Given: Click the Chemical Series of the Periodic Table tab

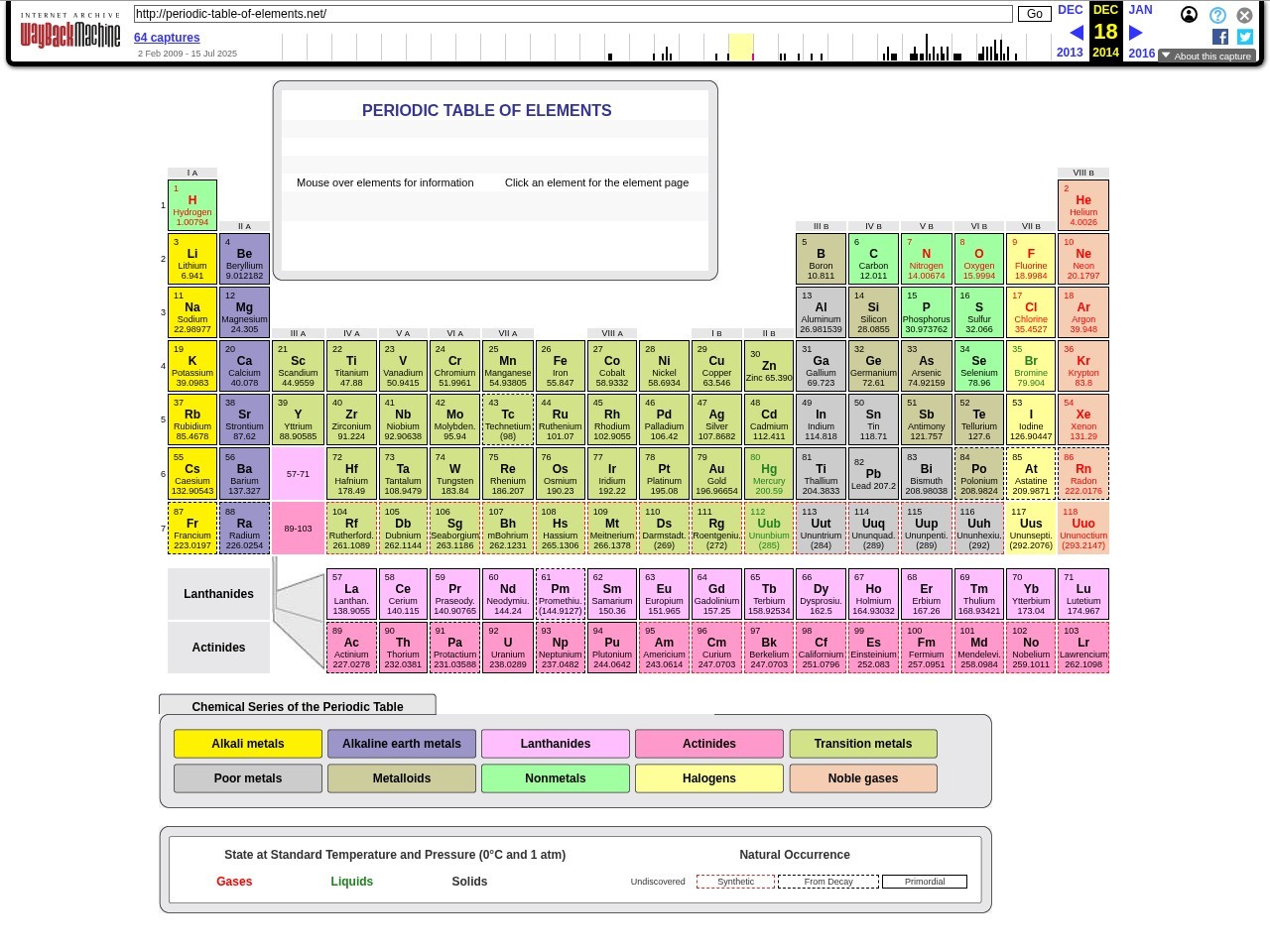Looking at the screenshot, I should pyautogui.click(x=298, y=706).
